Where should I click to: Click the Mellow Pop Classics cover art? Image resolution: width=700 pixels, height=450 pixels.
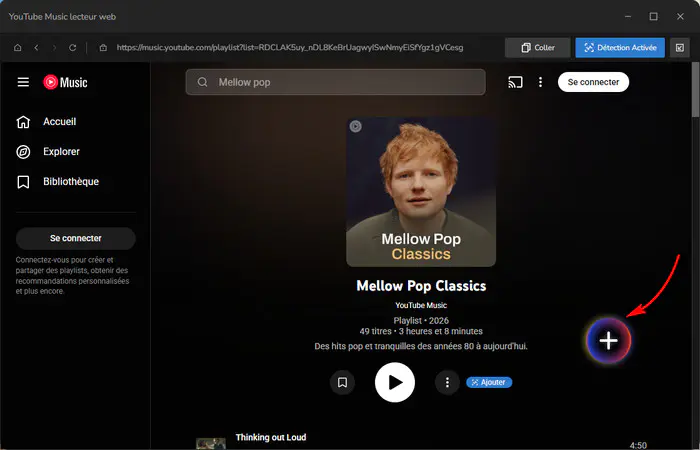coord(421,192)
